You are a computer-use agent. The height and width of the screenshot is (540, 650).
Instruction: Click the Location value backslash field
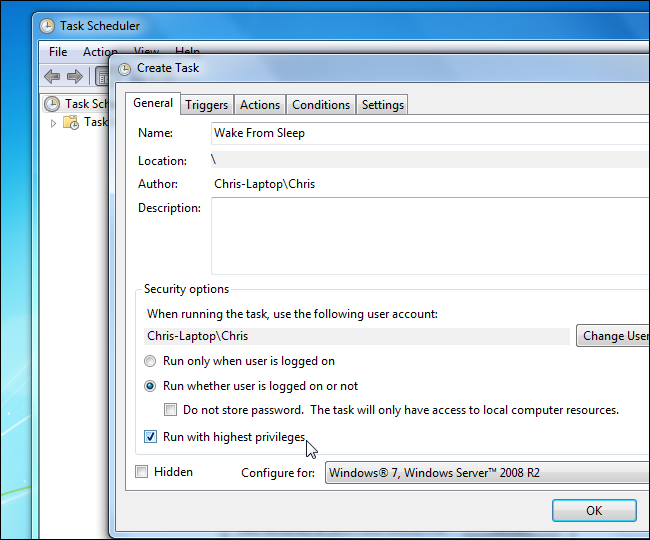point(430,160)
